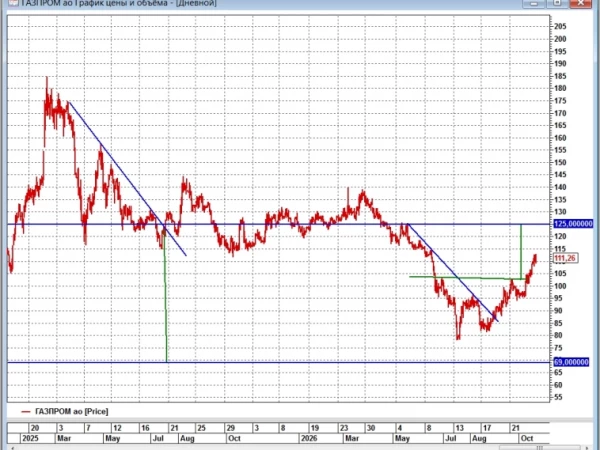This screenshot has height=450, width=600.
Task: Click the Aug label next to date 17
Action: click(x=479, y=439)
